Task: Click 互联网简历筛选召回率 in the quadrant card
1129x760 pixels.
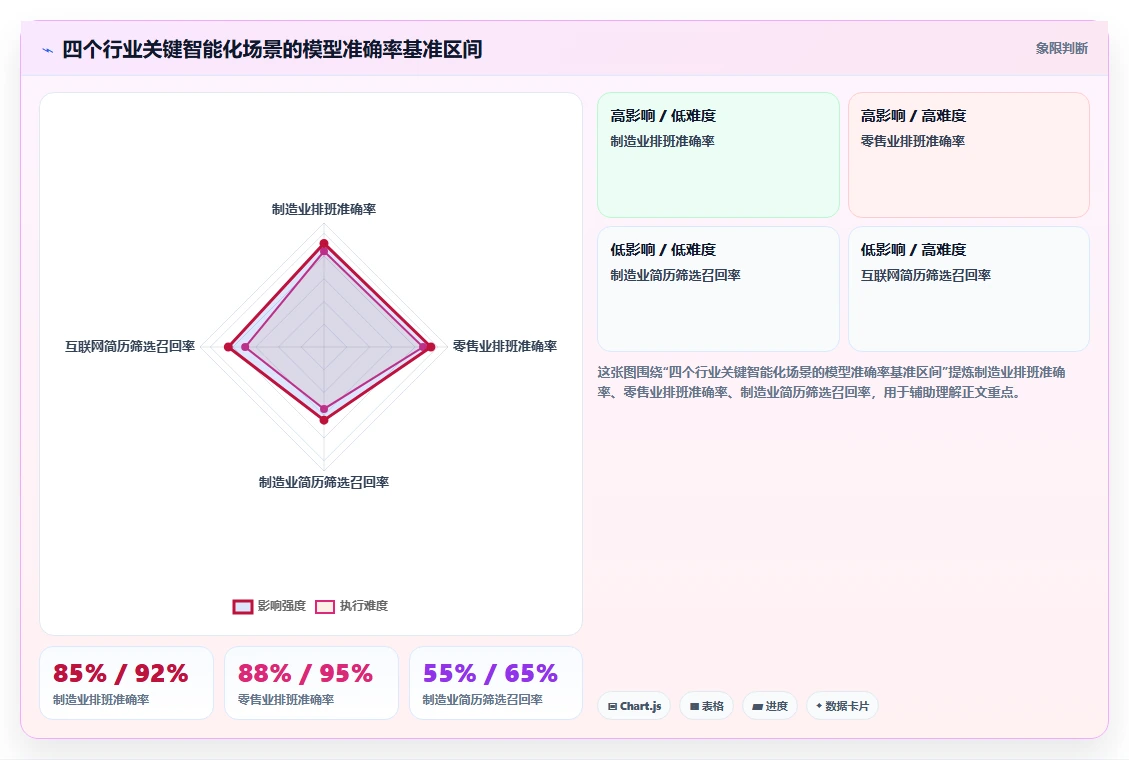Action: pyautogui.click(x=926, y=275)
